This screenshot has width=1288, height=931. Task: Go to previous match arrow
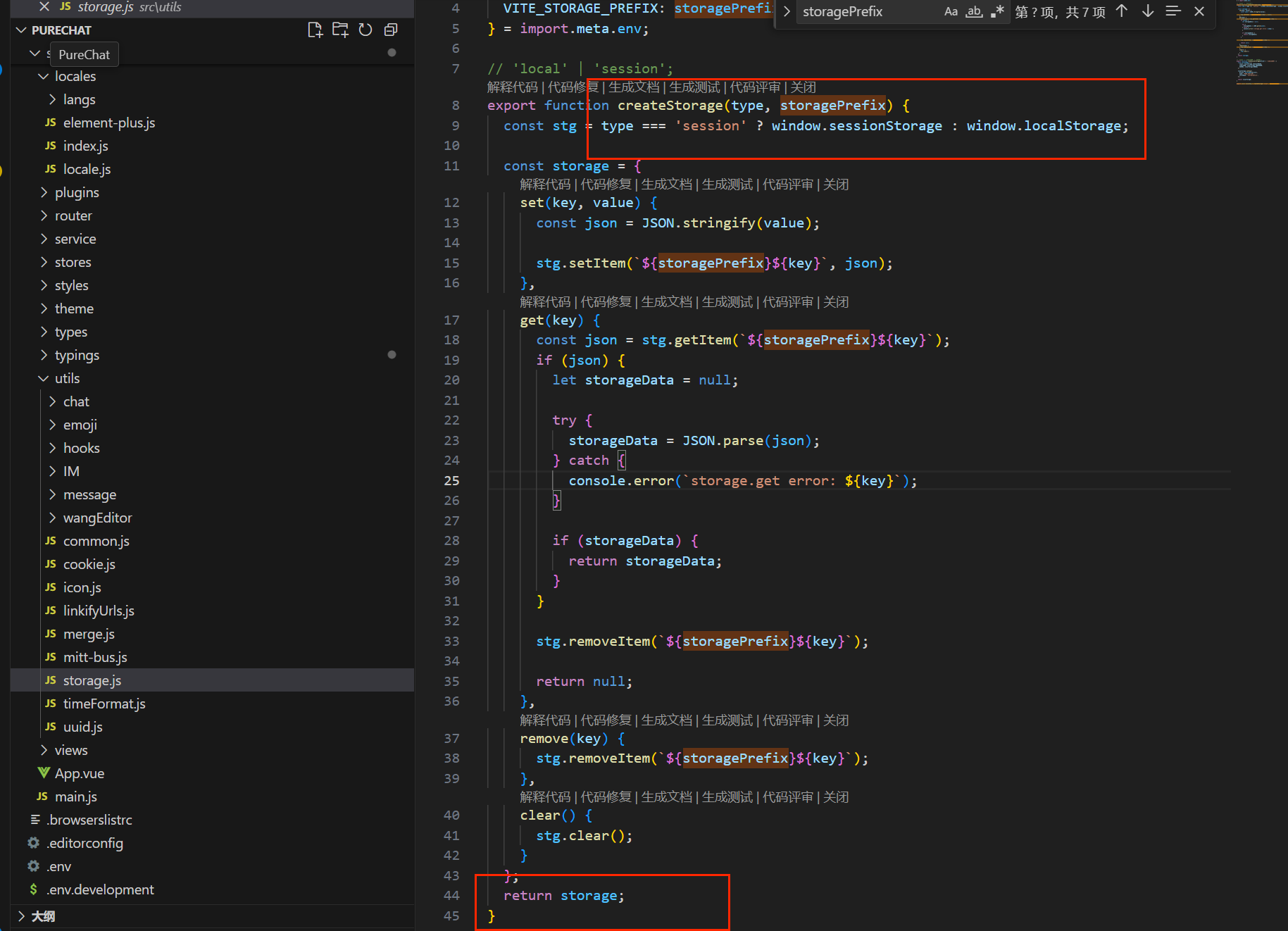point(1122,11)
